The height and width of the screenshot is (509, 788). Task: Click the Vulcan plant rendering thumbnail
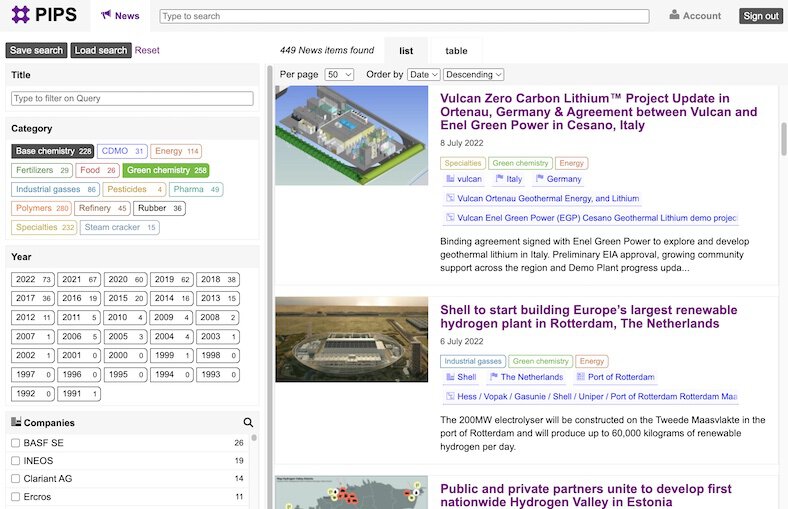click(x=351, y=135)
